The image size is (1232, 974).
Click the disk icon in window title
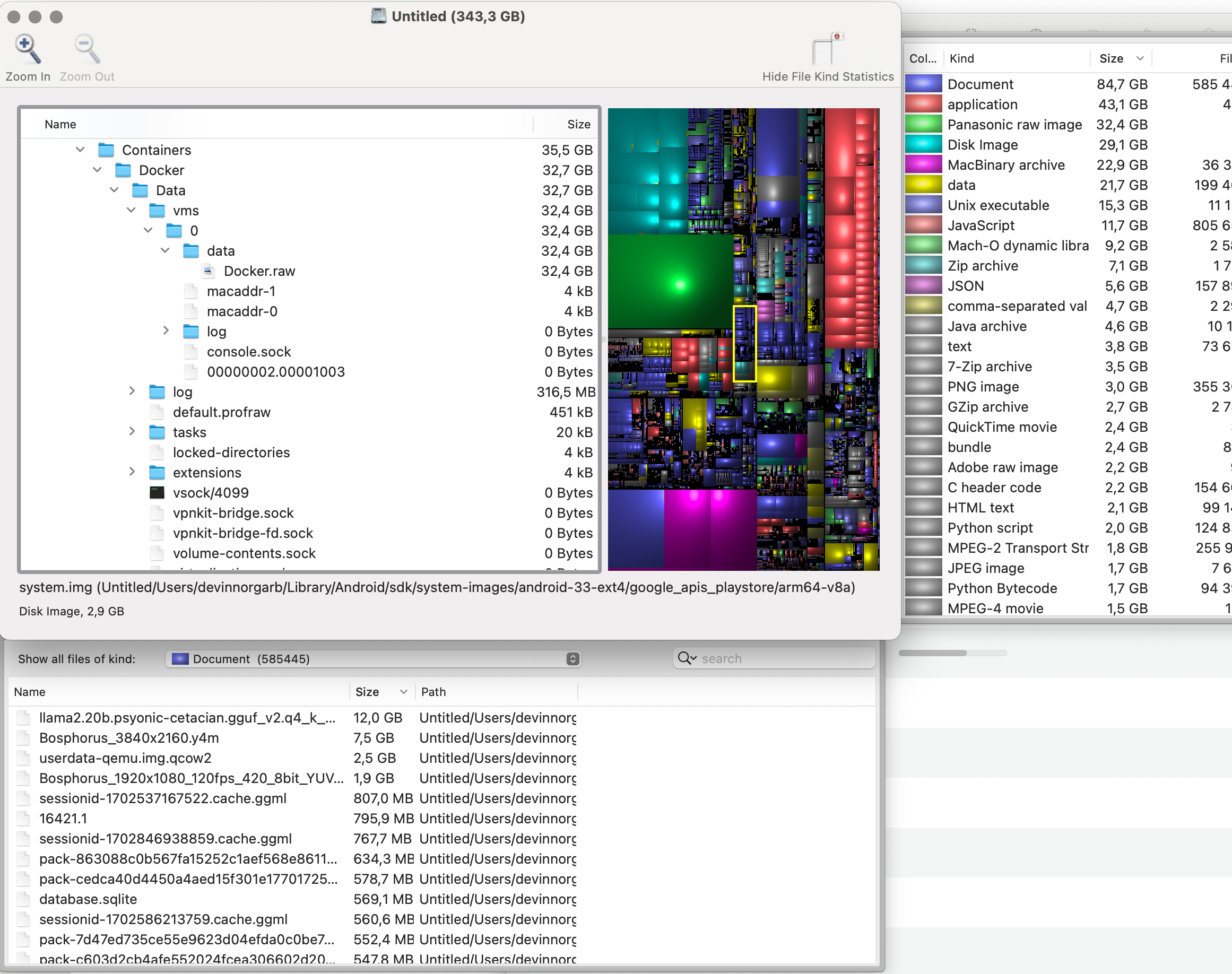[x=378, y=16]
